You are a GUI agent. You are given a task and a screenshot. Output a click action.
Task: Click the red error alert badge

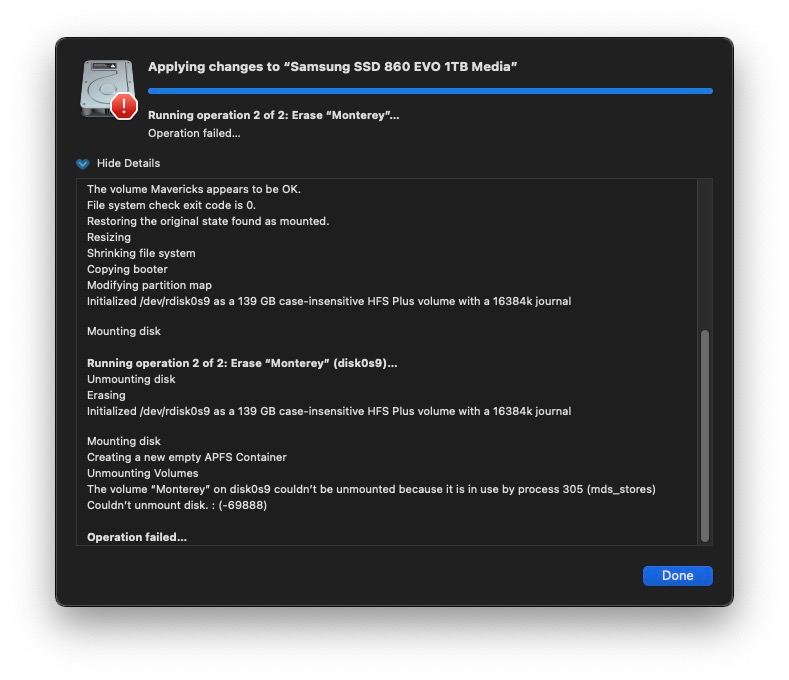124,106
